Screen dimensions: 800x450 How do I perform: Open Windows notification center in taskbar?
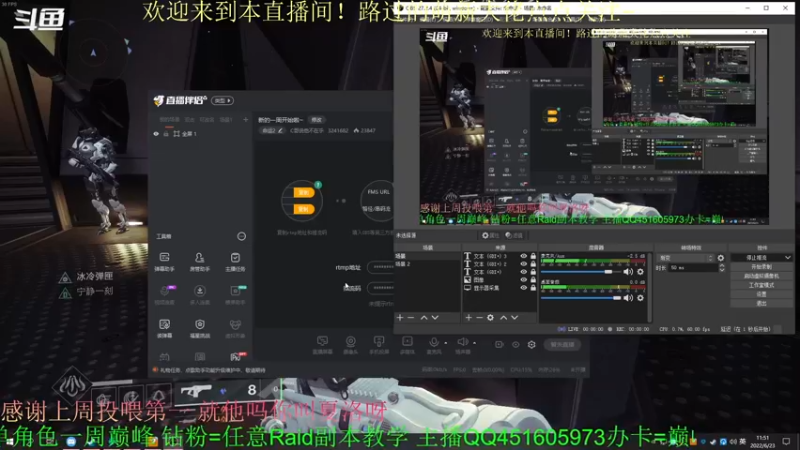[786, 441]
